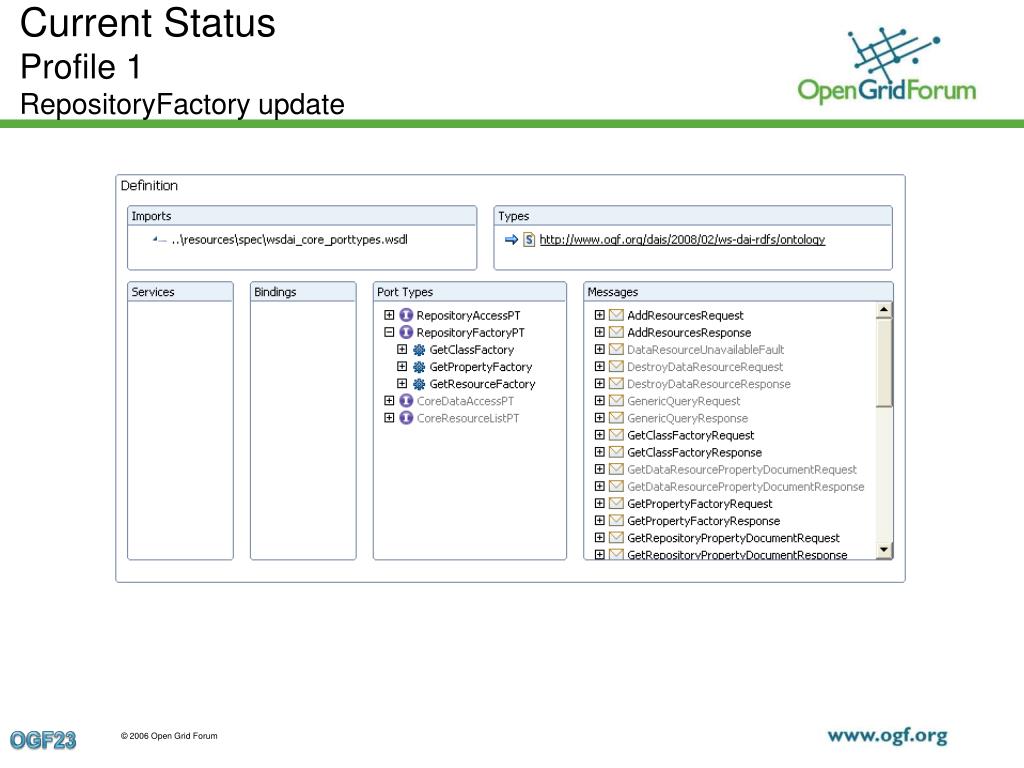Viewport: 1024px width, 768px height.
Task: Click the Messages scrollbar thumb
Action: [884, 362]
